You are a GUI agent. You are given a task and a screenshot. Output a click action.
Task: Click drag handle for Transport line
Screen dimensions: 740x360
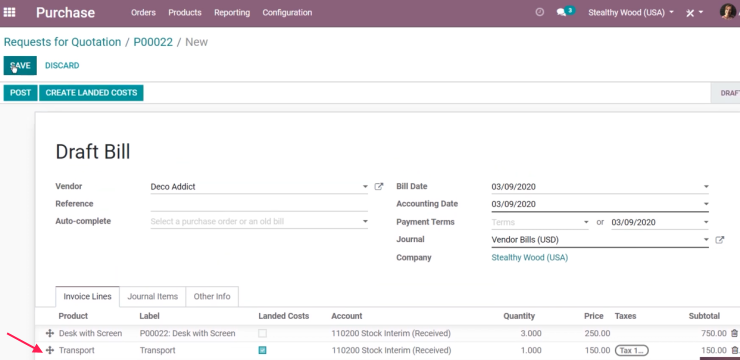coord(50,350)
